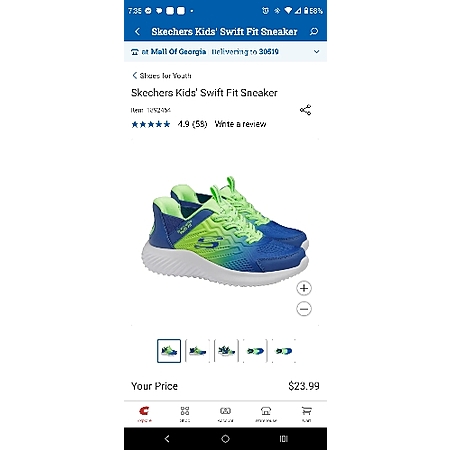
Task: Tap the Android home navigation button
Action: (225, 439)
